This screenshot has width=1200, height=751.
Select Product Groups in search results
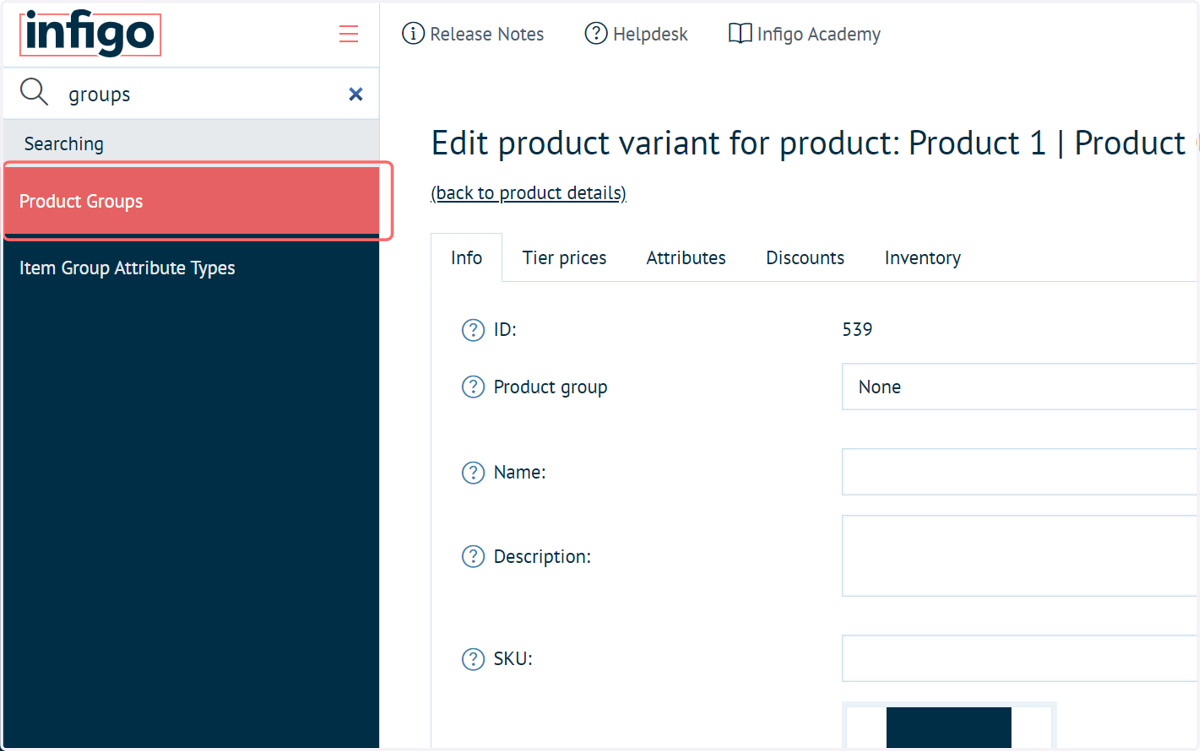190,201
